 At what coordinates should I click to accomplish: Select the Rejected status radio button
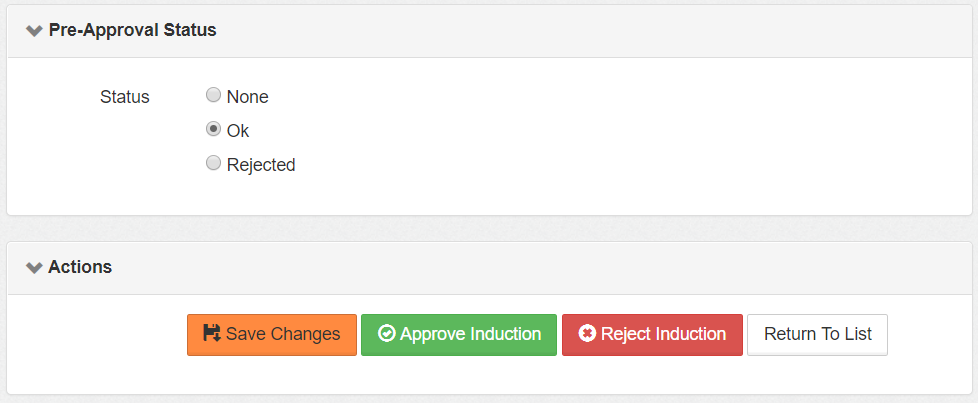click(213, 164)
